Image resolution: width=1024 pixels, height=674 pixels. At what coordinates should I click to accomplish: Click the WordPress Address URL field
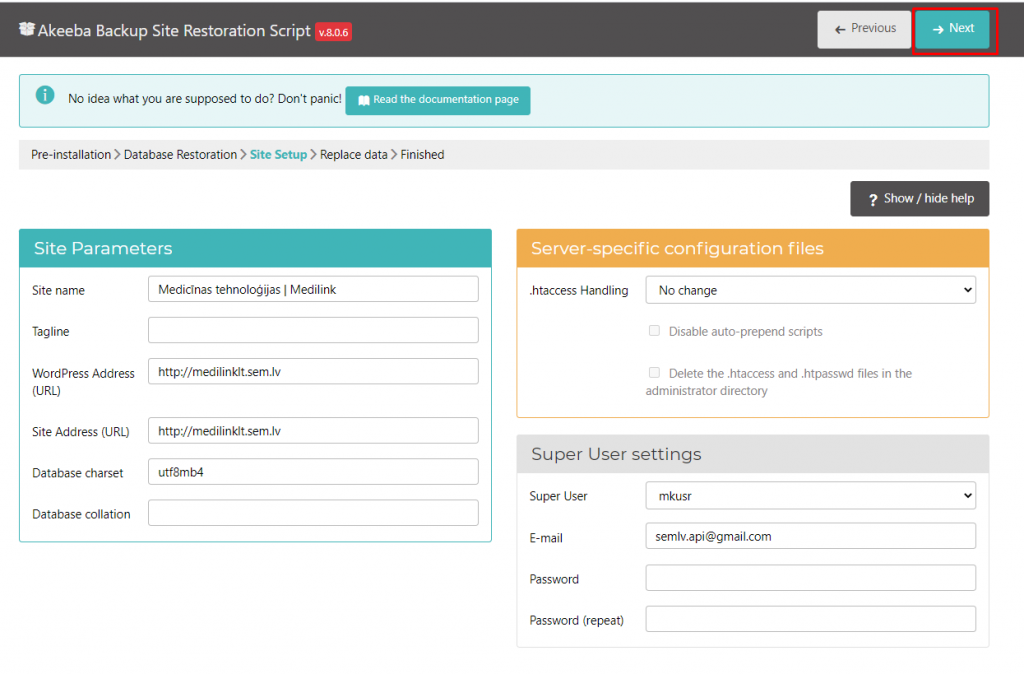[x=313, y=372]
